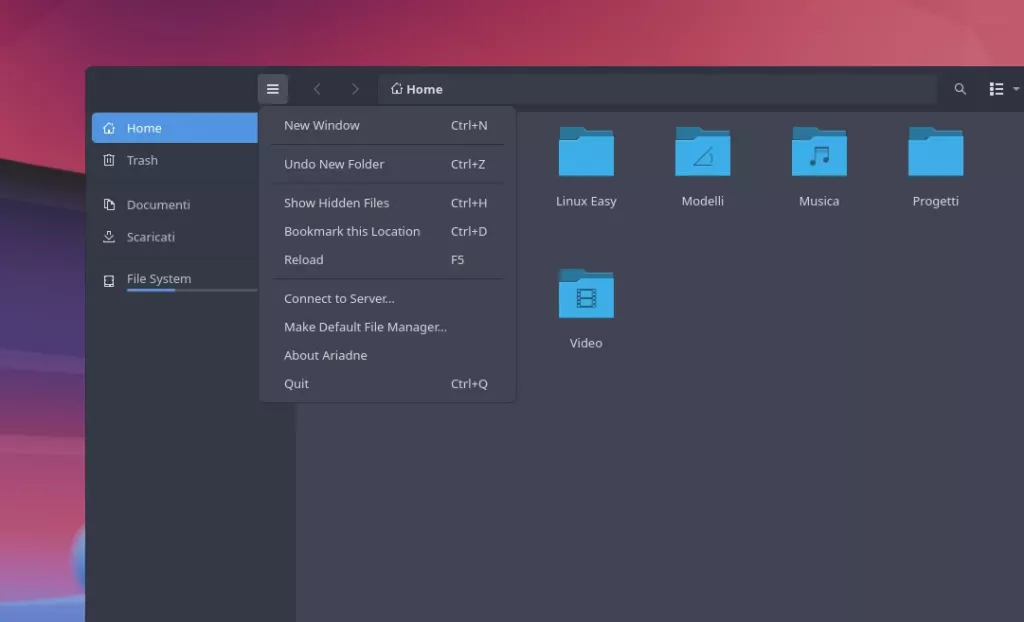The image size is (1024, 622).
Task: Select Bookmark this Location
Action: (387, 231)
